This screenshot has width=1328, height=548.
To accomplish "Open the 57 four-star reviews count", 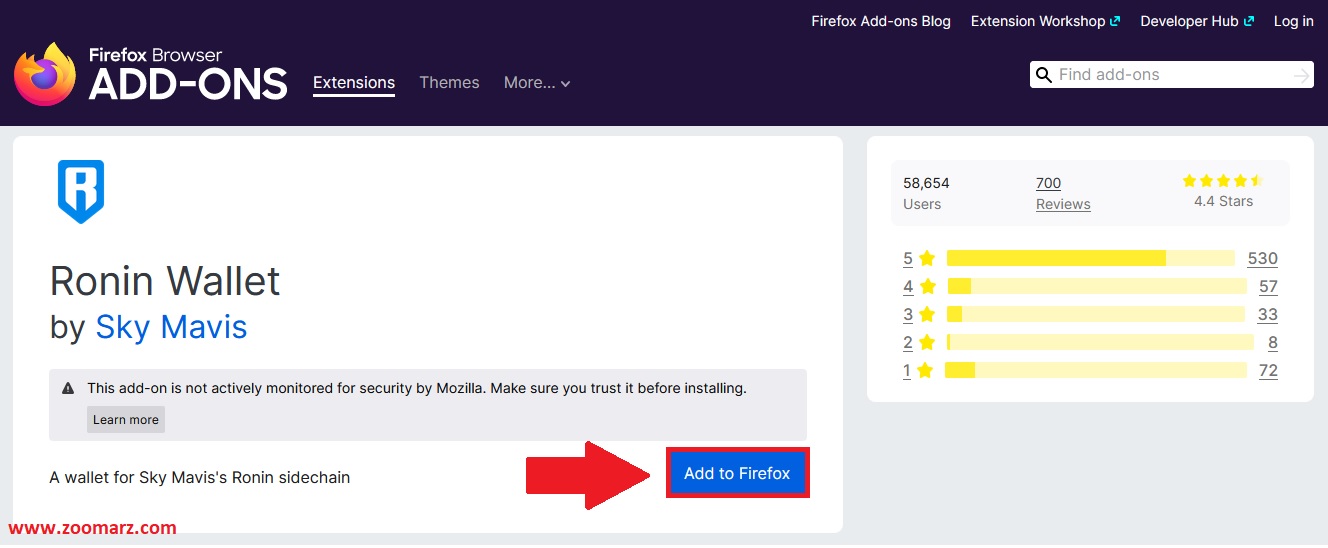I will tap(1268, 286).
